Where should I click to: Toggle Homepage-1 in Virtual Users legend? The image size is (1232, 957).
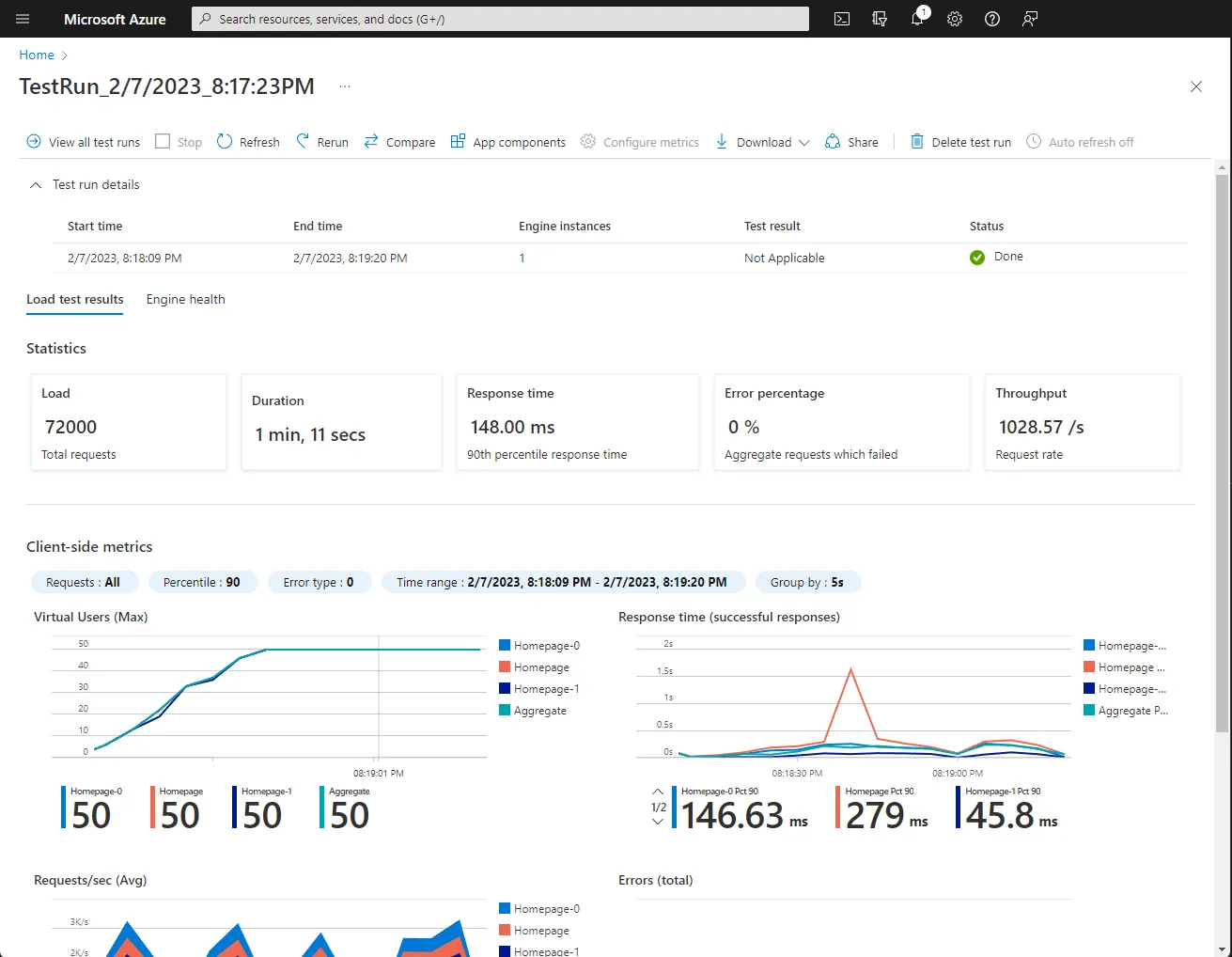pyautogui.click(x=539, y=689)
